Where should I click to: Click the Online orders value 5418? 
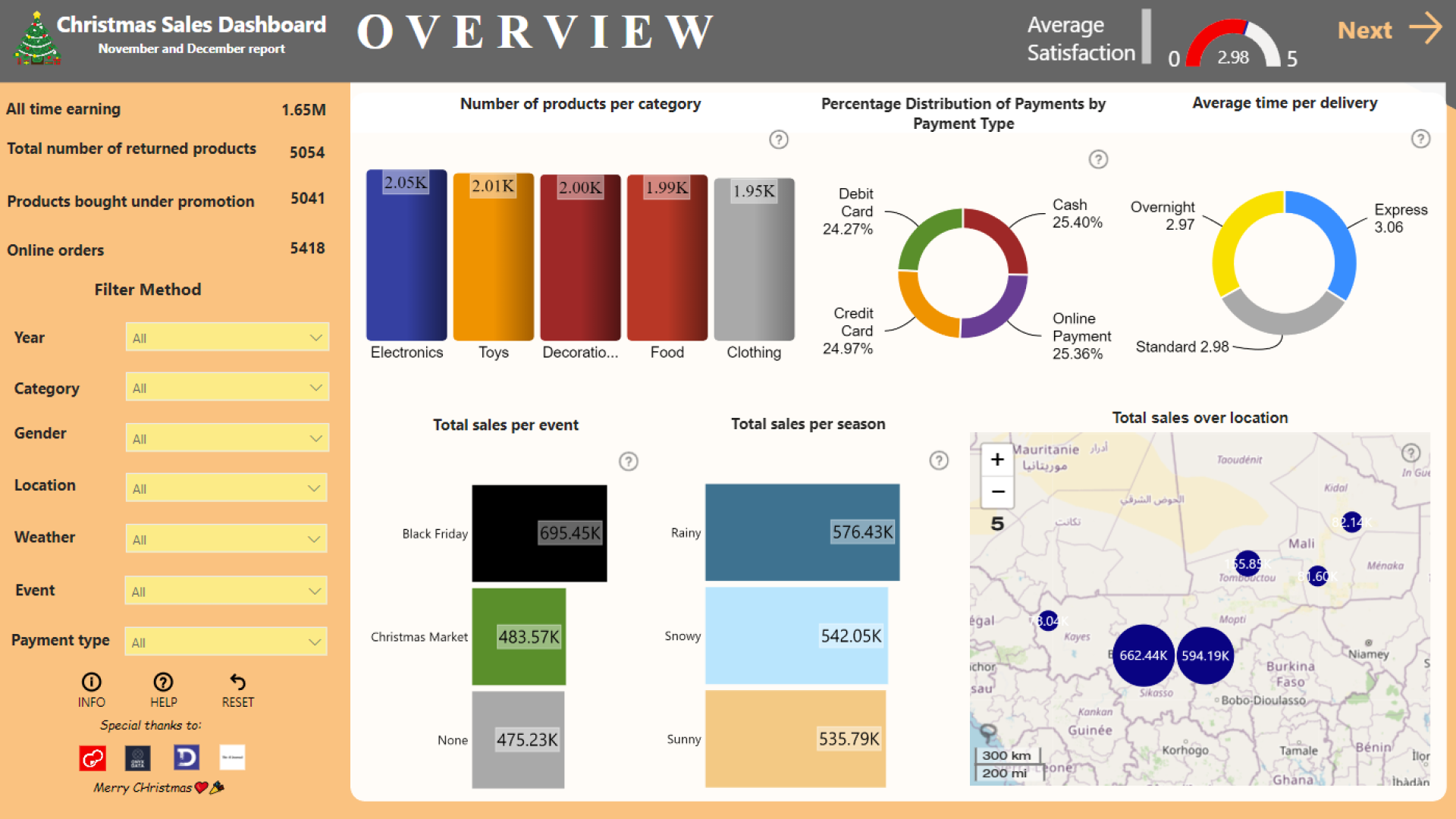pos(307,249)
